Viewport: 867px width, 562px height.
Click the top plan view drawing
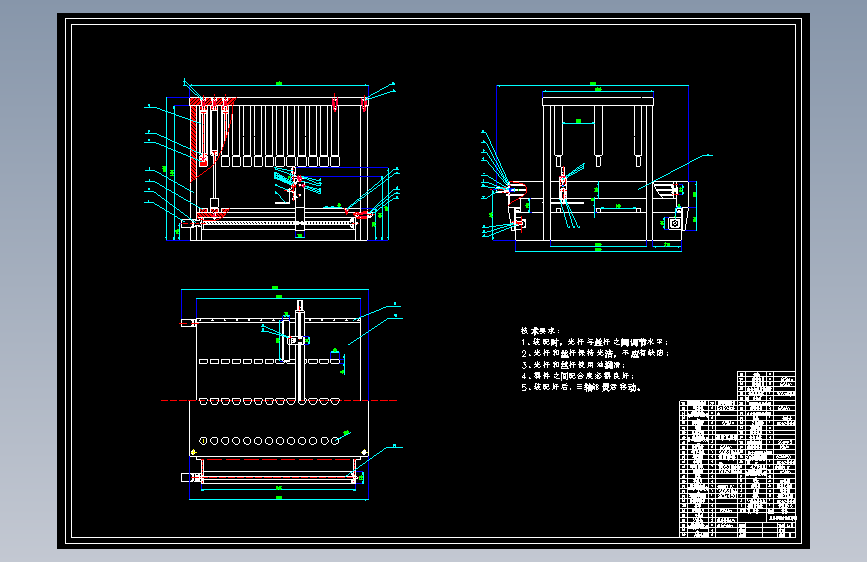pos(282,393)
